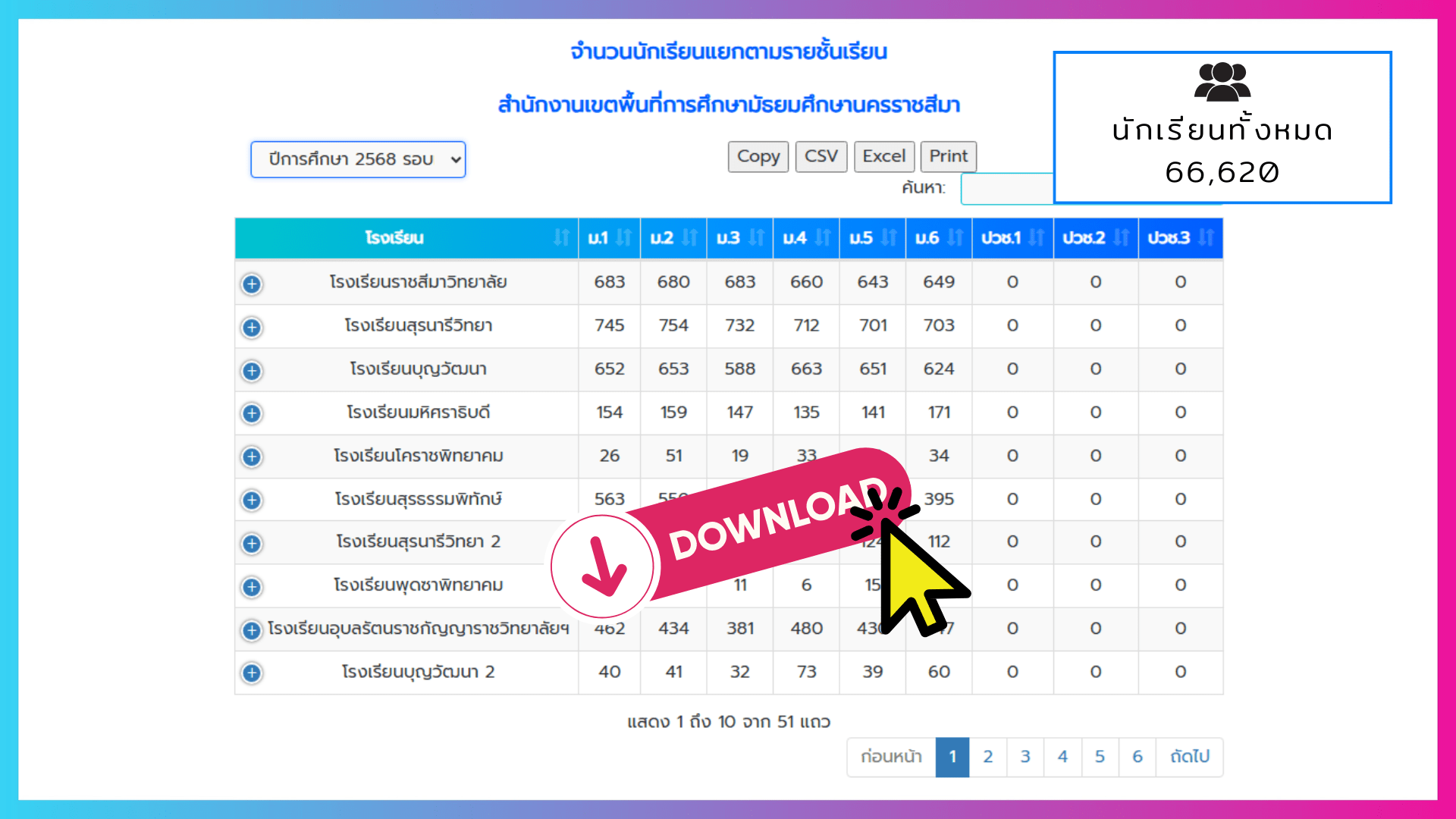Export the table with the Excel button
Image resolution: width=1456 pixels, height=819 pixels.
(x=883, y=156)
